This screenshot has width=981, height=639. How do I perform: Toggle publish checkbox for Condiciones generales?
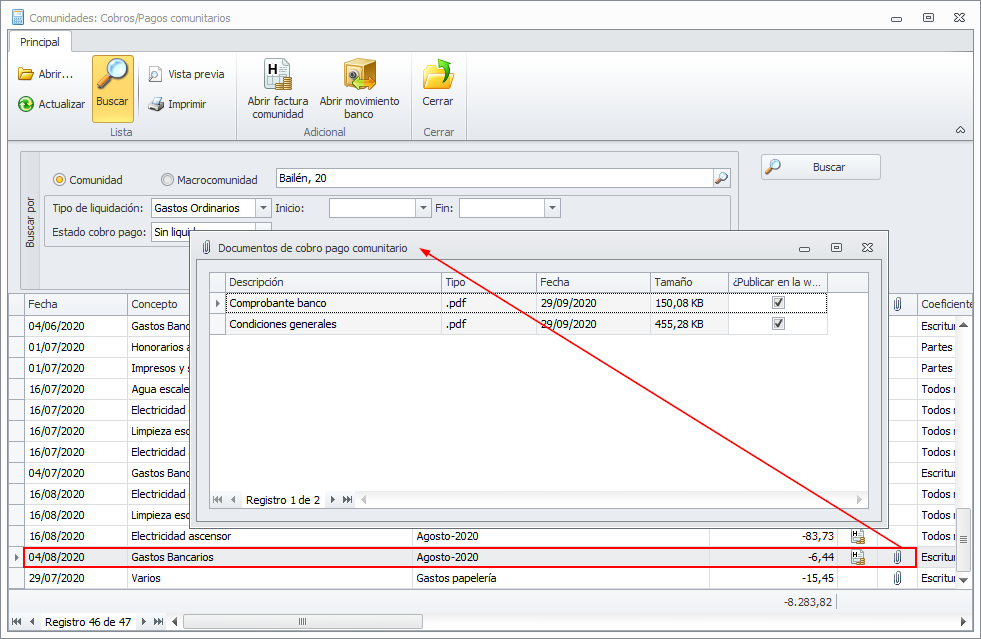point(778,324)
